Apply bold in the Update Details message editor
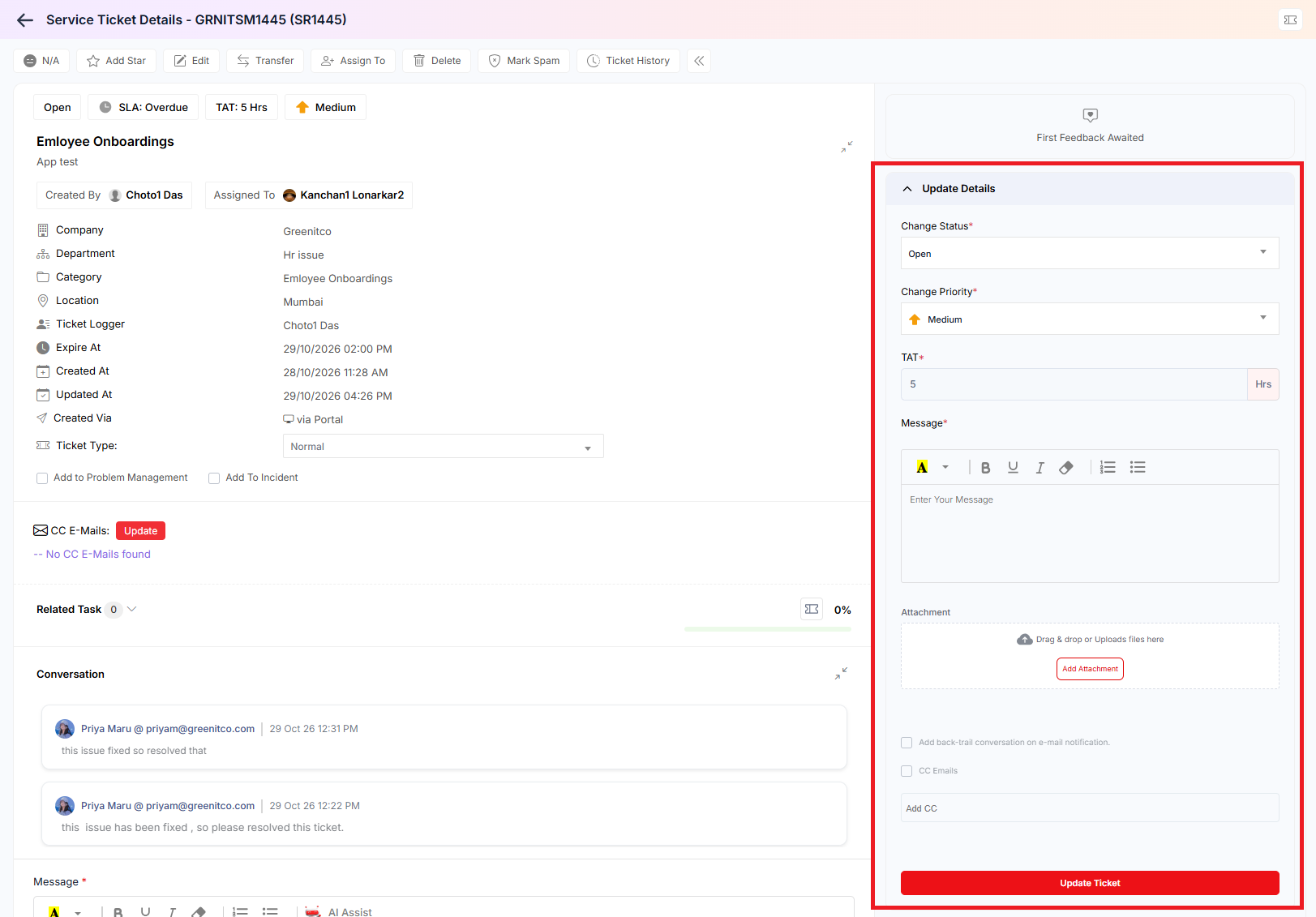1316x917 pixels. (985, 468)
